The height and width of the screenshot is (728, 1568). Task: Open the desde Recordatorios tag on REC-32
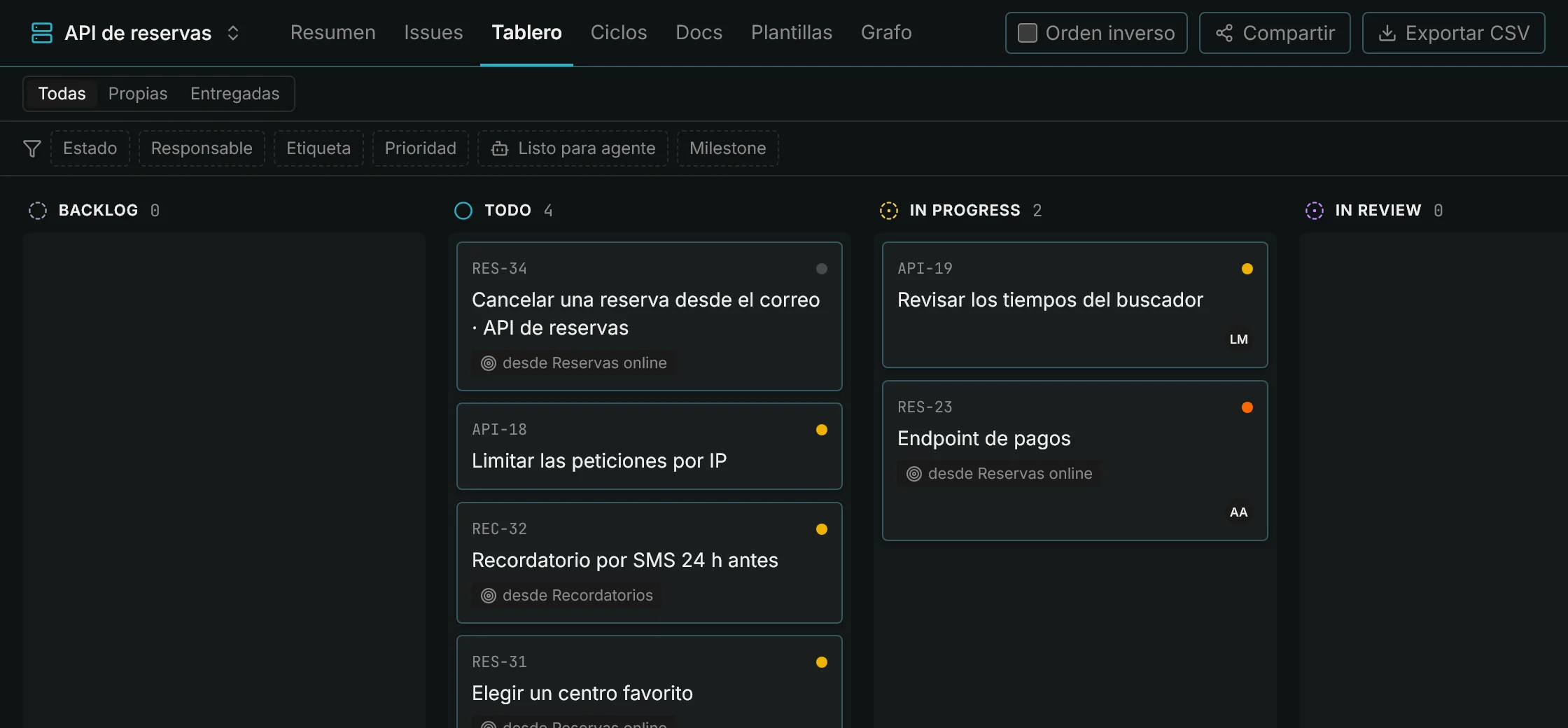coord(567,596)
